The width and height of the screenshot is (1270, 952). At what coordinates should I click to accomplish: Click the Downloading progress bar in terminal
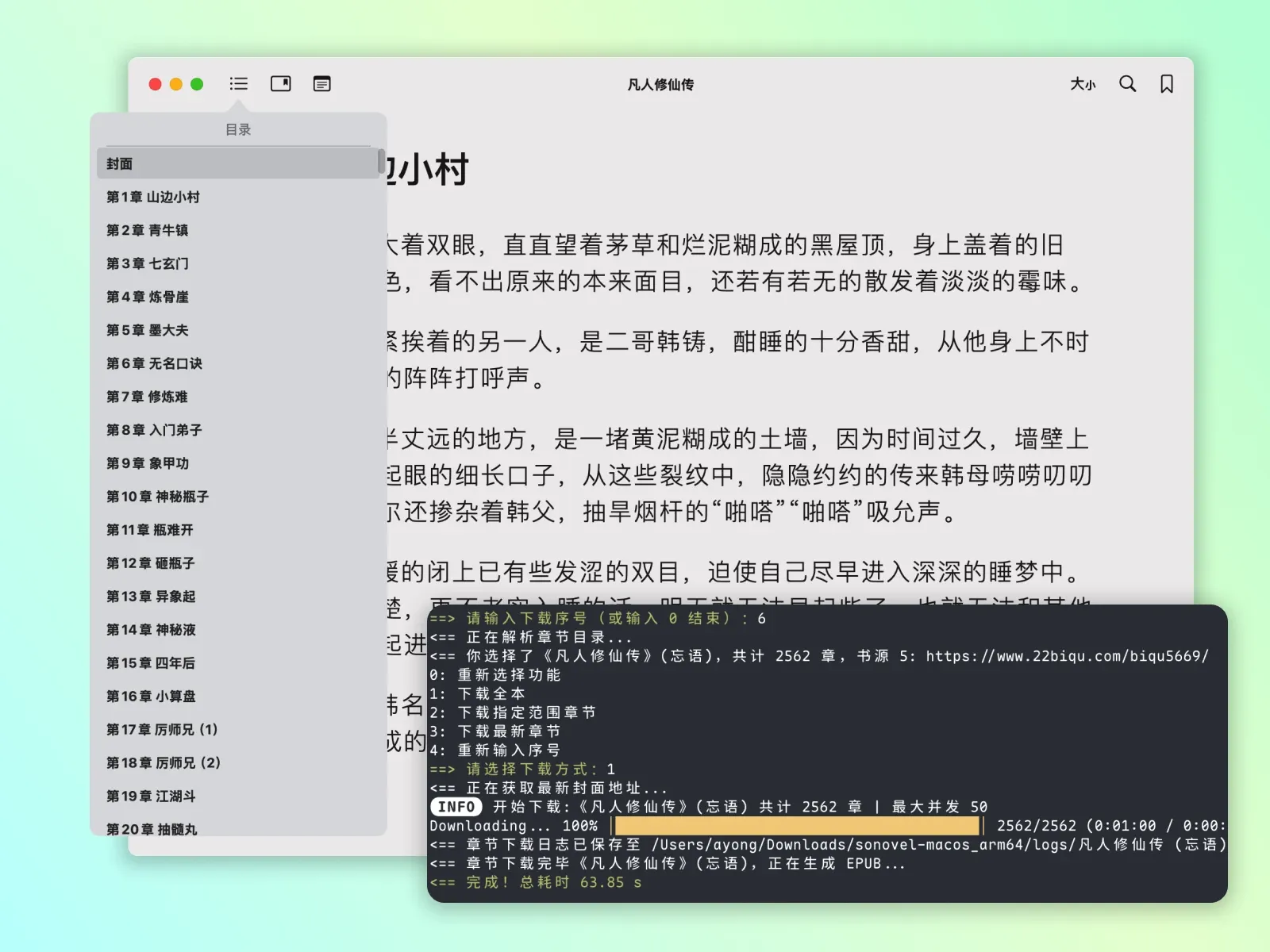click(797, 826)
